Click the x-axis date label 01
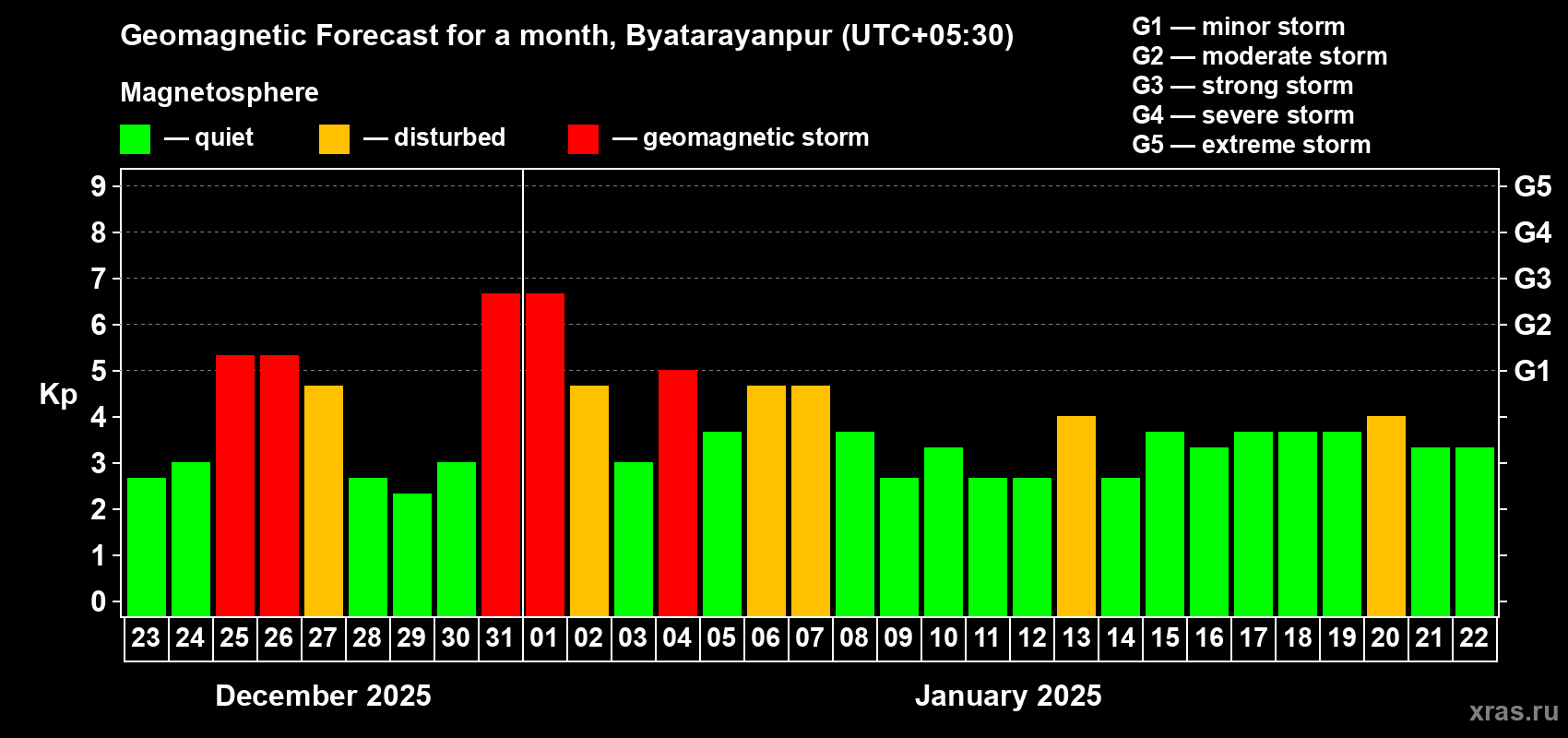 544,638
